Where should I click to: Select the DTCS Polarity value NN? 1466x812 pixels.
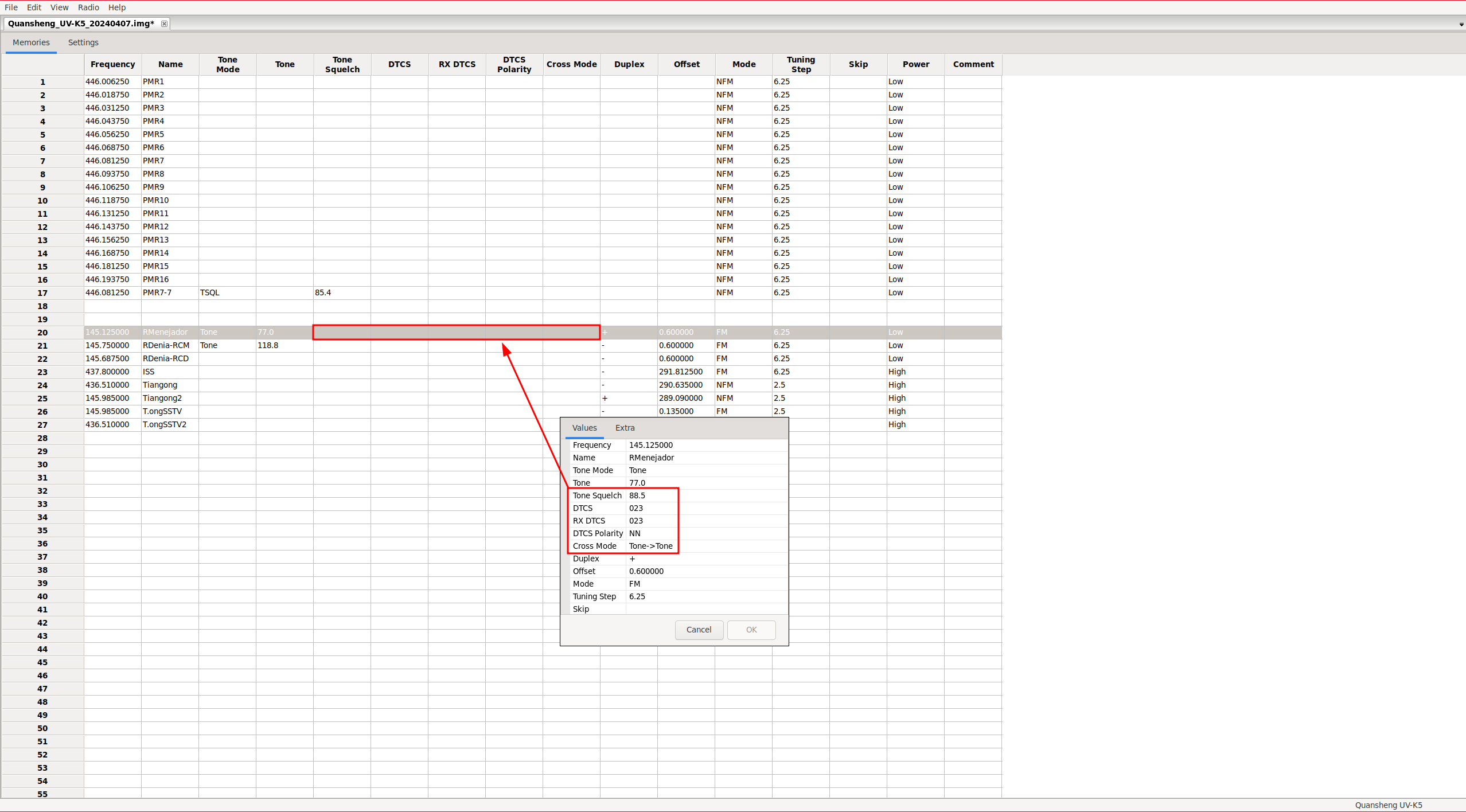click(634, 533)
